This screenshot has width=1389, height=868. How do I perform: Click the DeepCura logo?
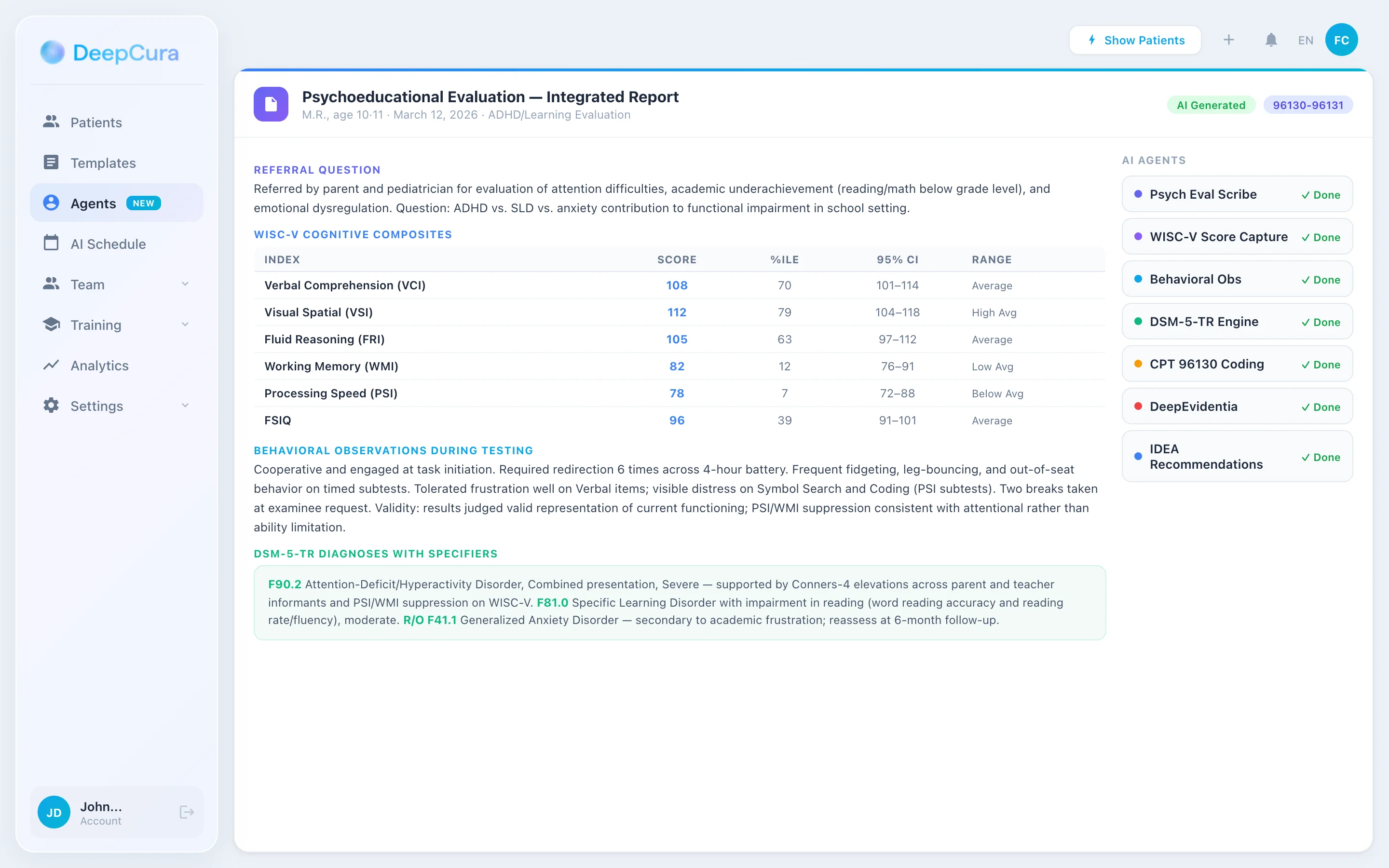point(109,53)
